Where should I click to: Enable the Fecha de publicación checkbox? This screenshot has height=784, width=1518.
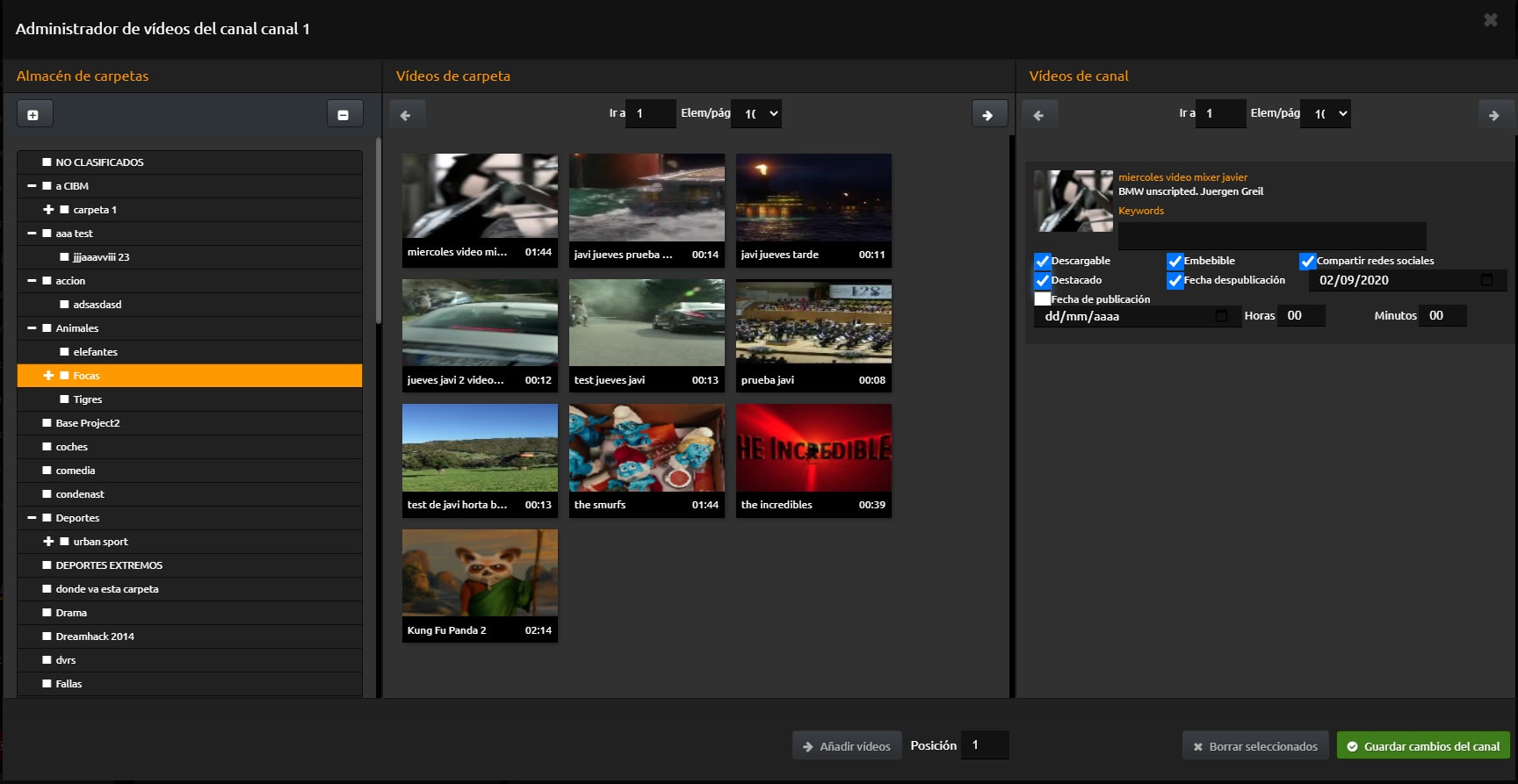click(1043, 299)
